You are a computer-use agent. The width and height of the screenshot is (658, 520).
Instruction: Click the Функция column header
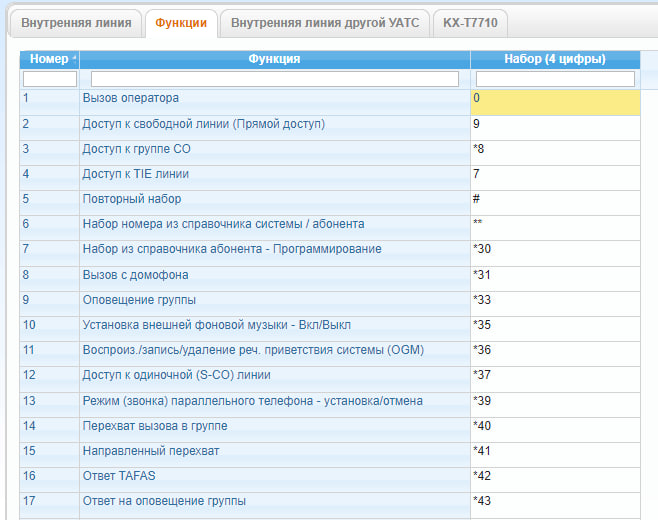point(274,59)
